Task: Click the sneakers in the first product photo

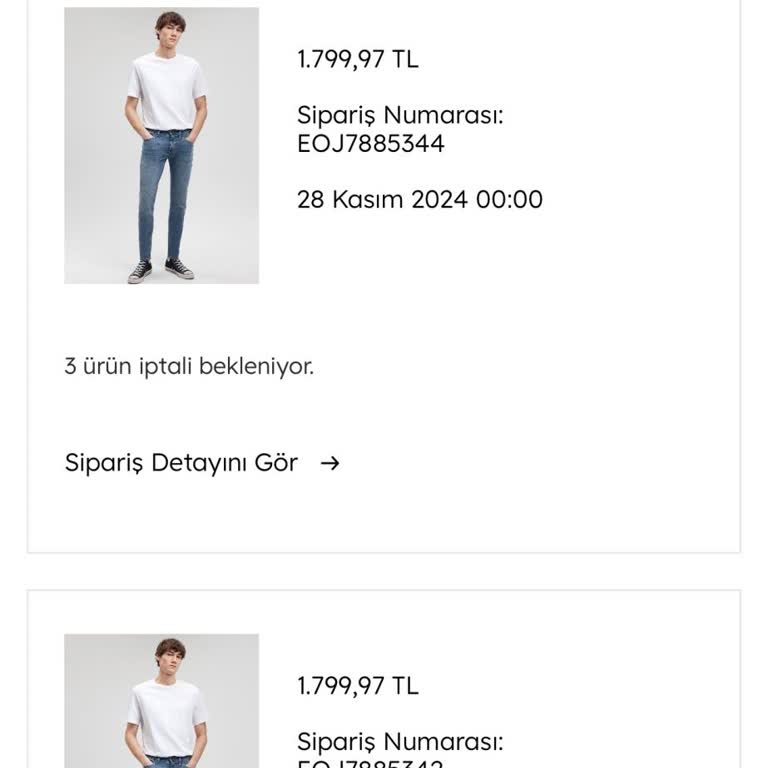Action: click(160, 270)
